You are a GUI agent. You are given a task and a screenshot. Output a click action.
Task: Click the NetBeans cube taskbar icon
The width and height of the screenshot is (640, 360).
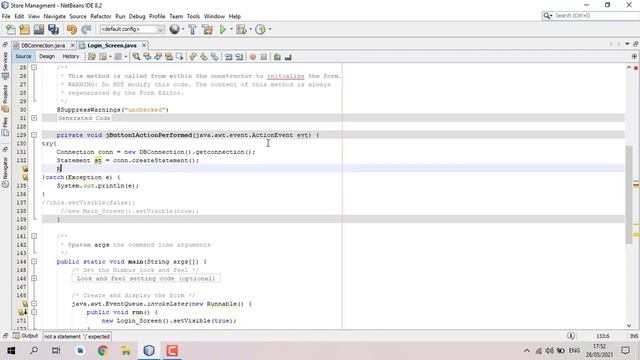149,351
